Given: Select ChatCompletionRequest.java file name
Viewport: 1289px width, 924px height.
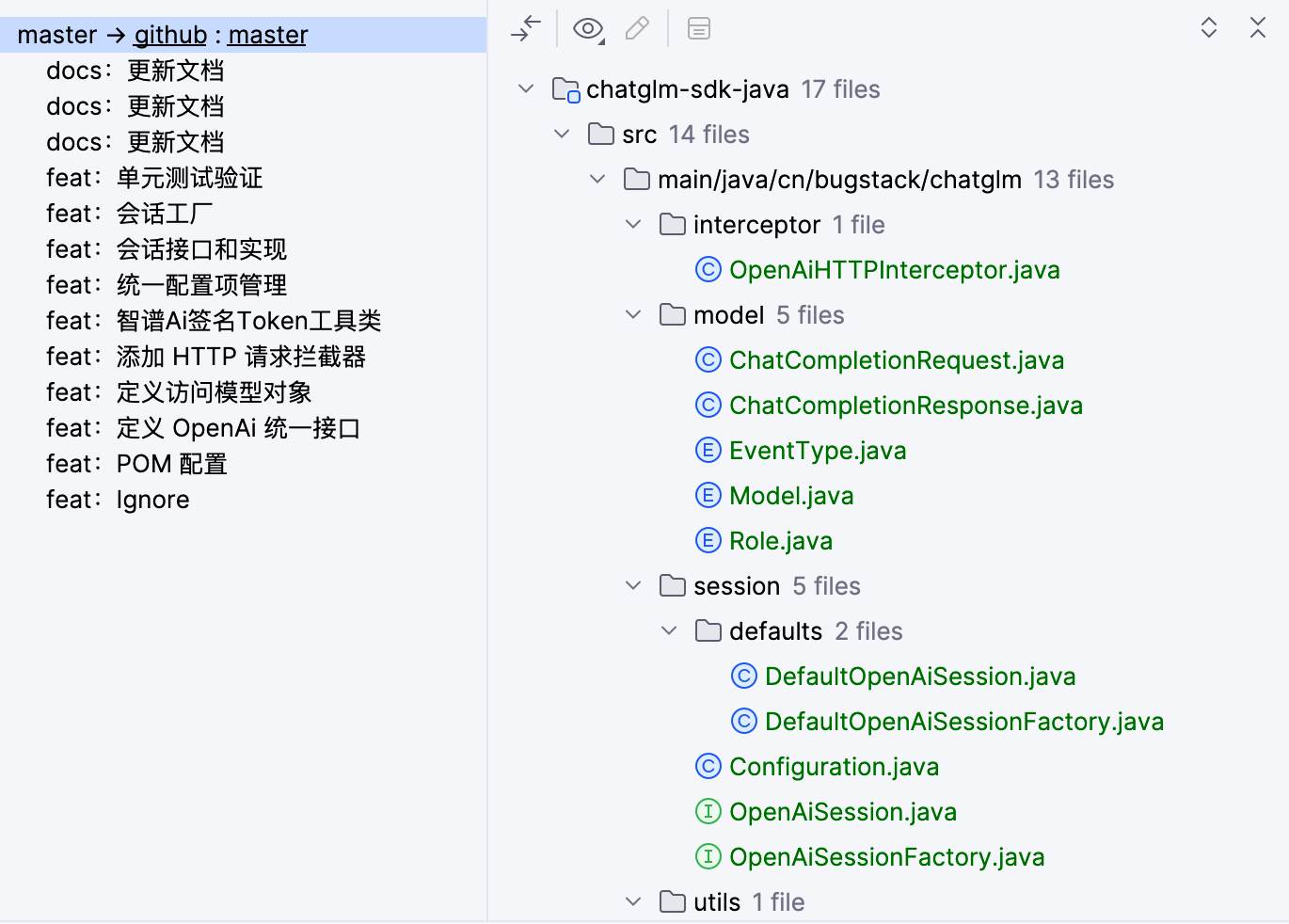Looking at the screenshot, I should tap(897, 360).
